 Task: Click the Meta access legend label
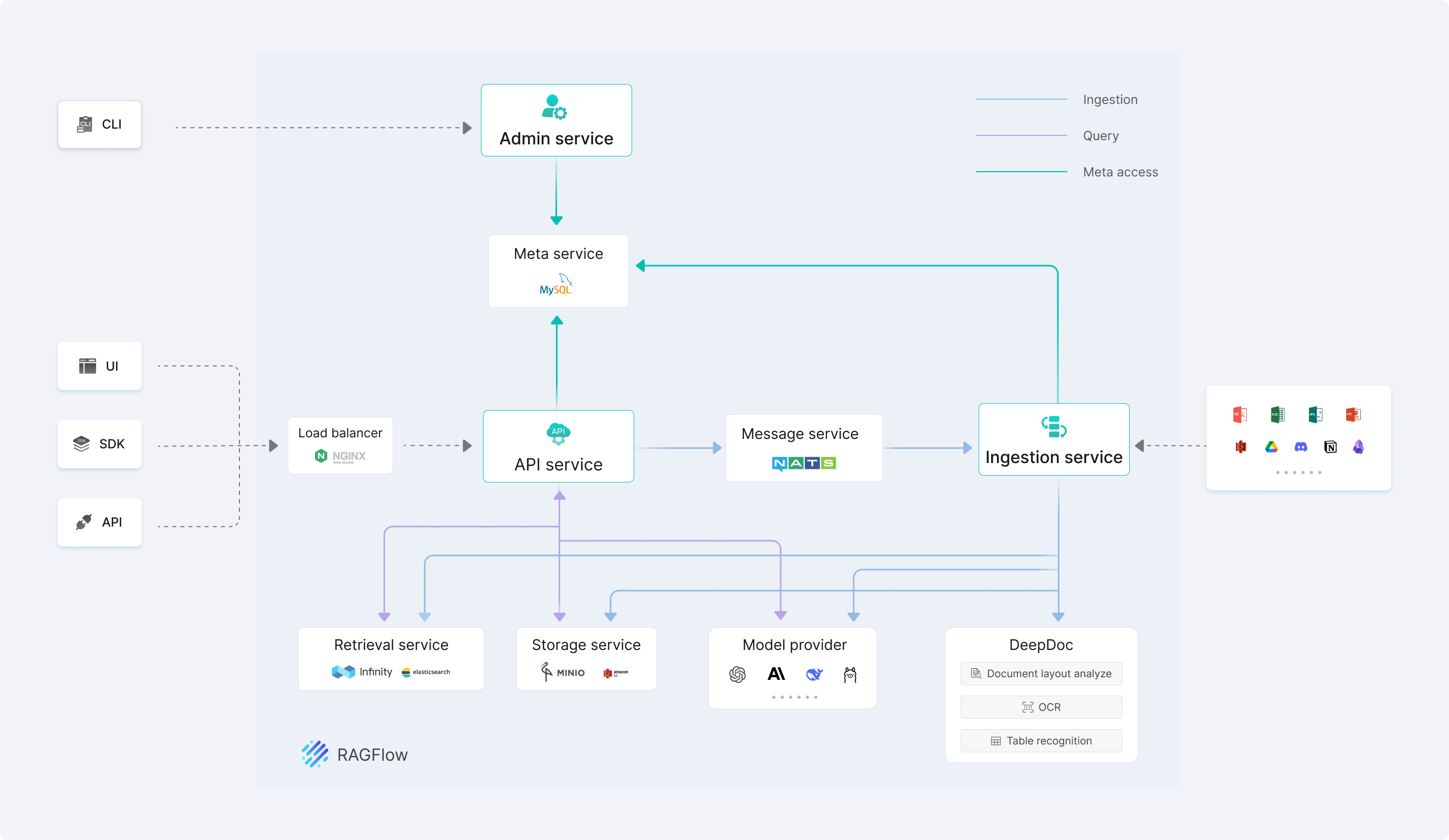[1121, 172]
